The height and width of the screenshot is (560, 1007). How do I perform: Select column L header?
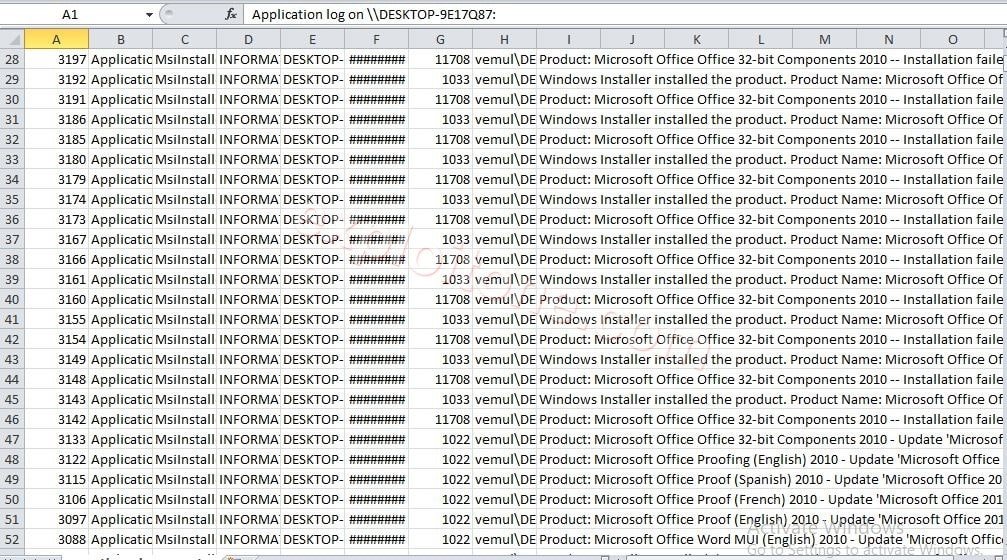[760, 40]
